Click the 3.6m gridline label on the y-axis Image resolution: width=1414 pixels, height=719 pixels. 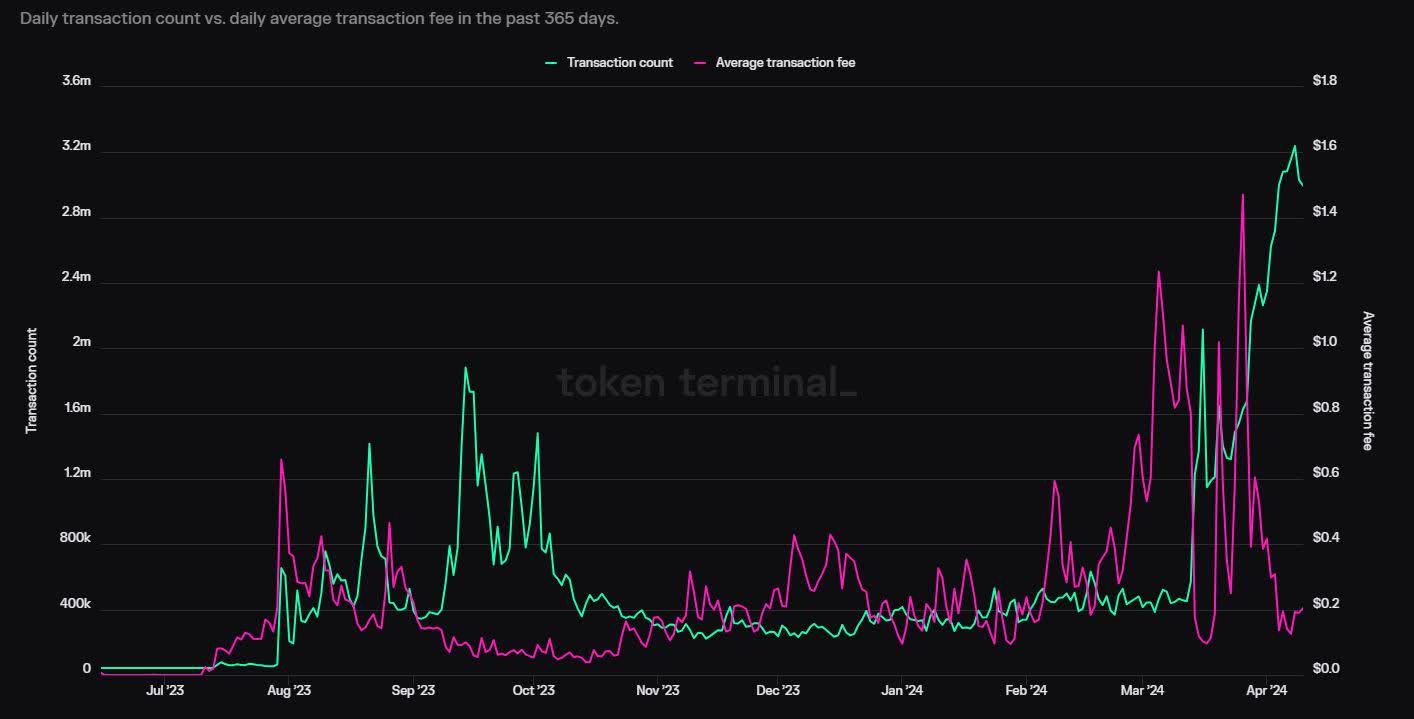point(78,81)
